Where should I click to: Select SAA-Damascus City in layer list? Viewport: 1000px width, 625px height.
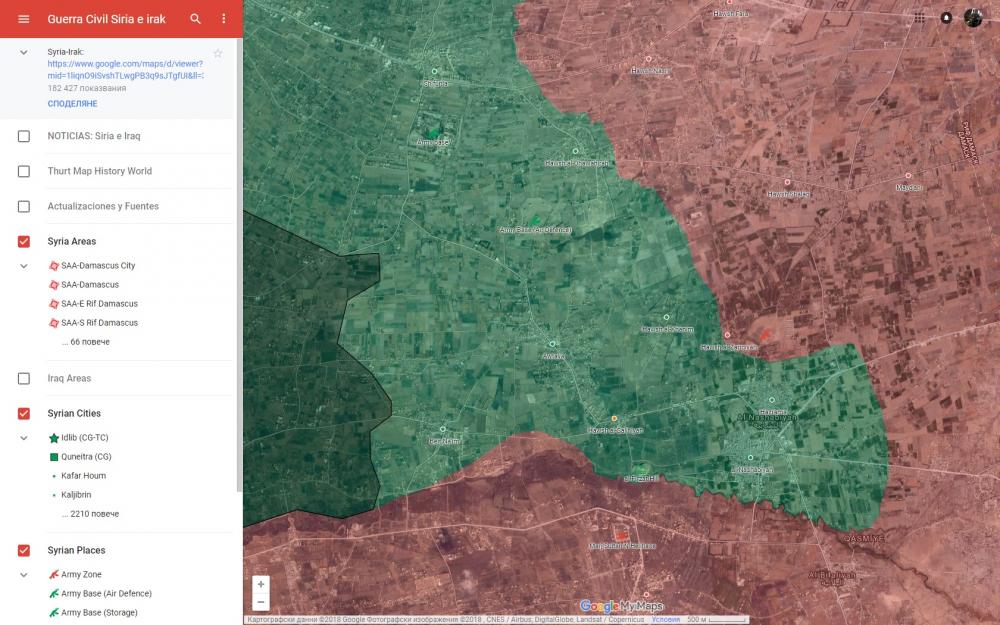coord(97,266)
